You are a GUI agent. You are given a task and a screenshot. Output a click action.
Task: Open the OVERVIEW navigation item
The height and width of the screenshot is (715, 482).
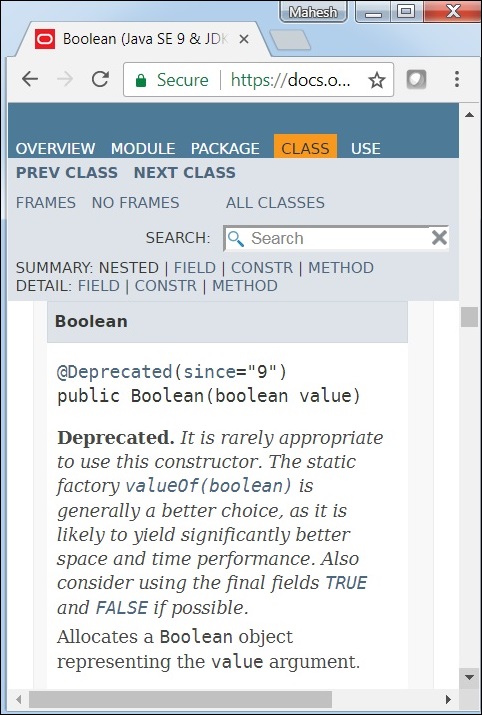click(x=55, y=148)
